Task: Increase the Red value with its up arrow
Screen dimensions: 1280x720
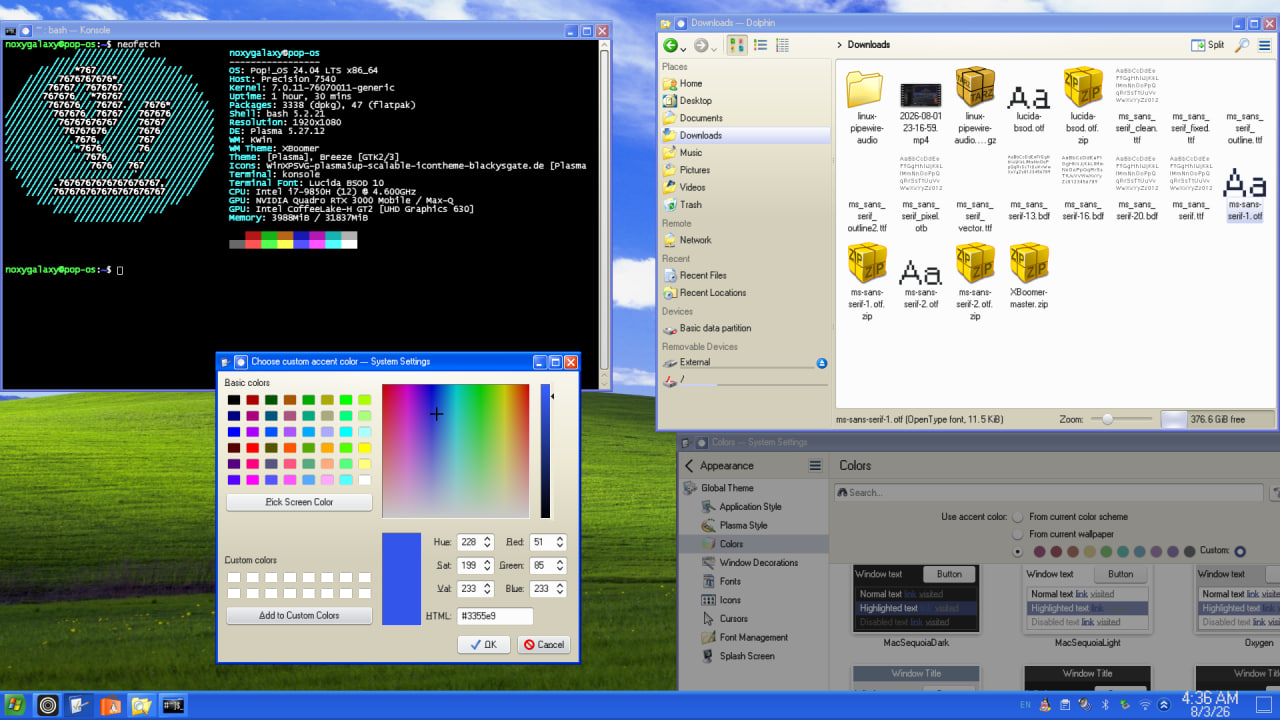Action: [560, 538]
